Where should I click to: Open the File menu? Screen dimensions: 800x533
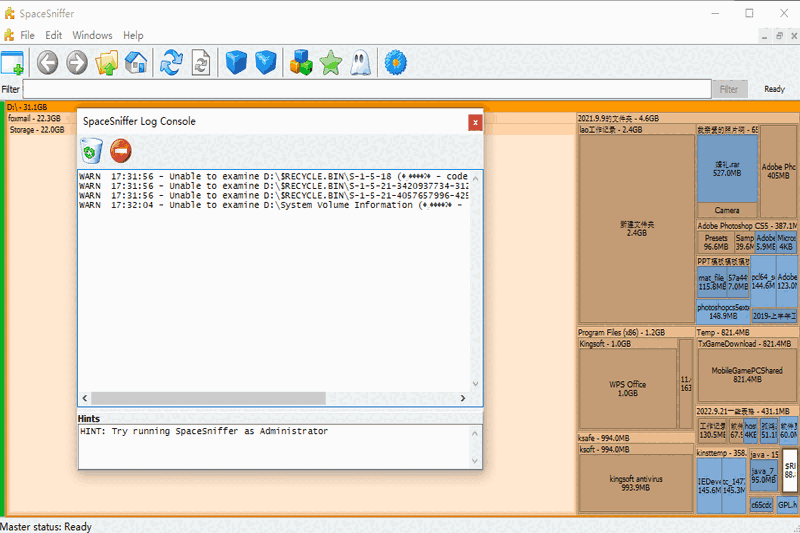click(27, 35)
